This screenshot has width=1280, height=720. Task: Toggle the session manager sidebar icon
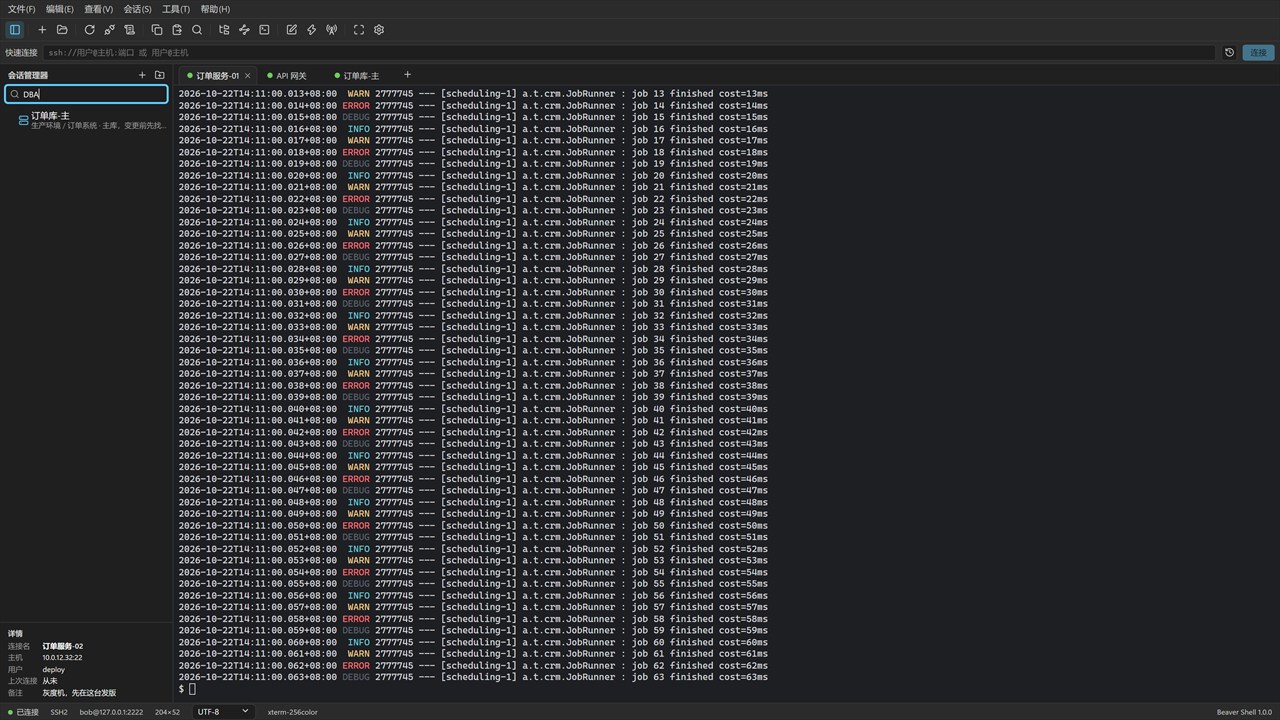coord(15,30)
